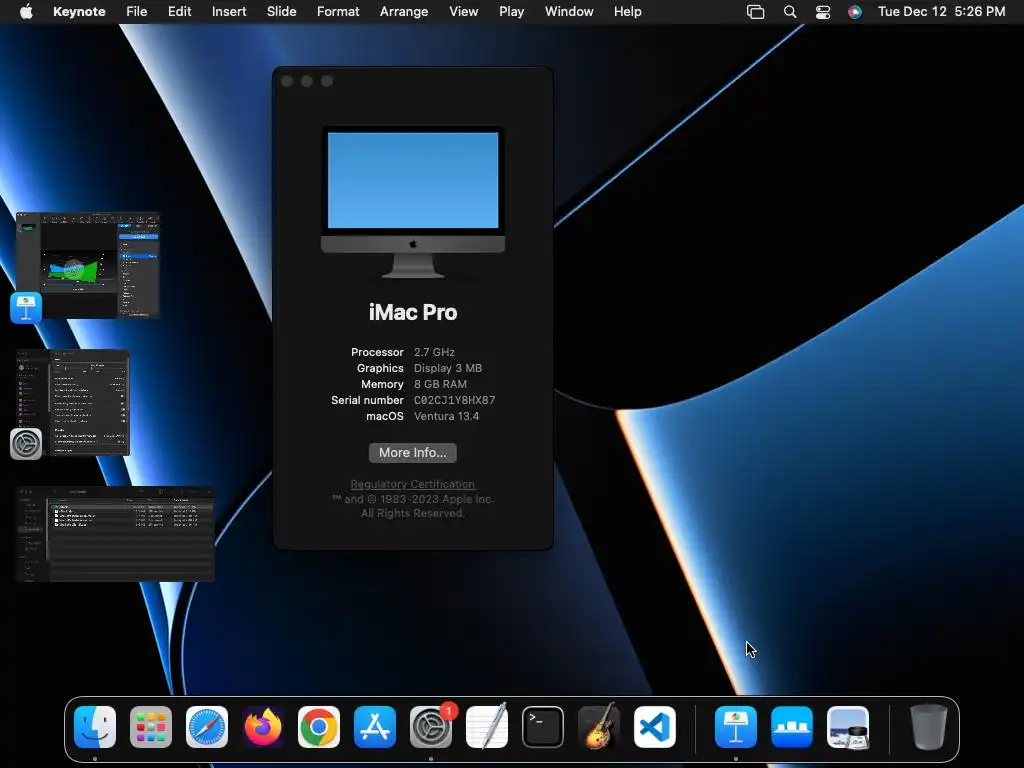
Task: Click the serial number C02CJ1Y8HX87
Action: coord(455,400)
